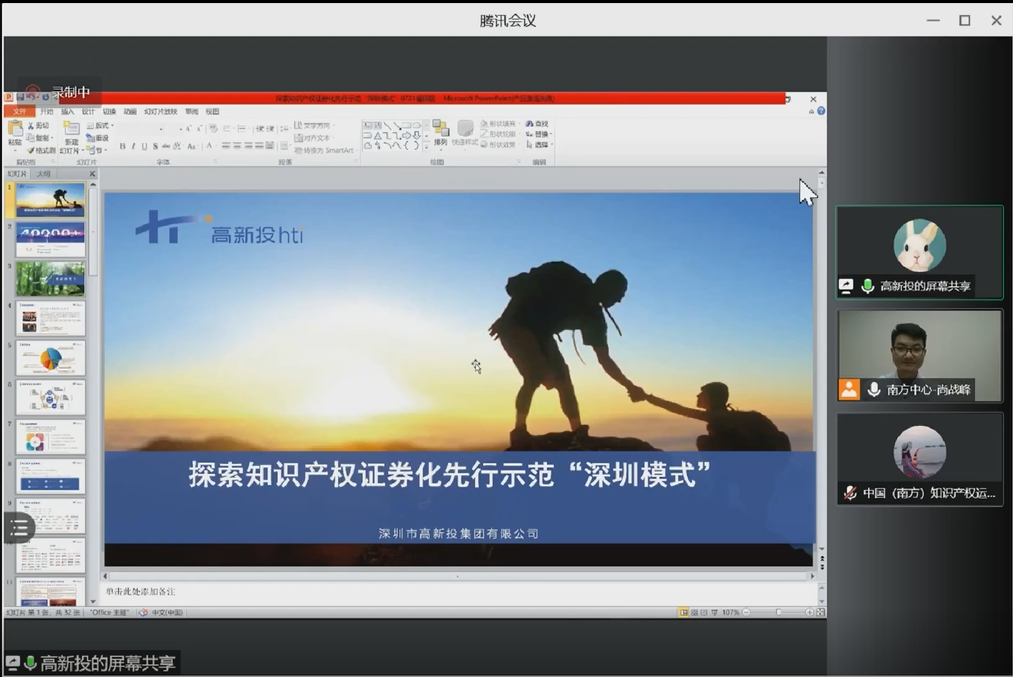Click the zoom out minus button

coord(747,612)
